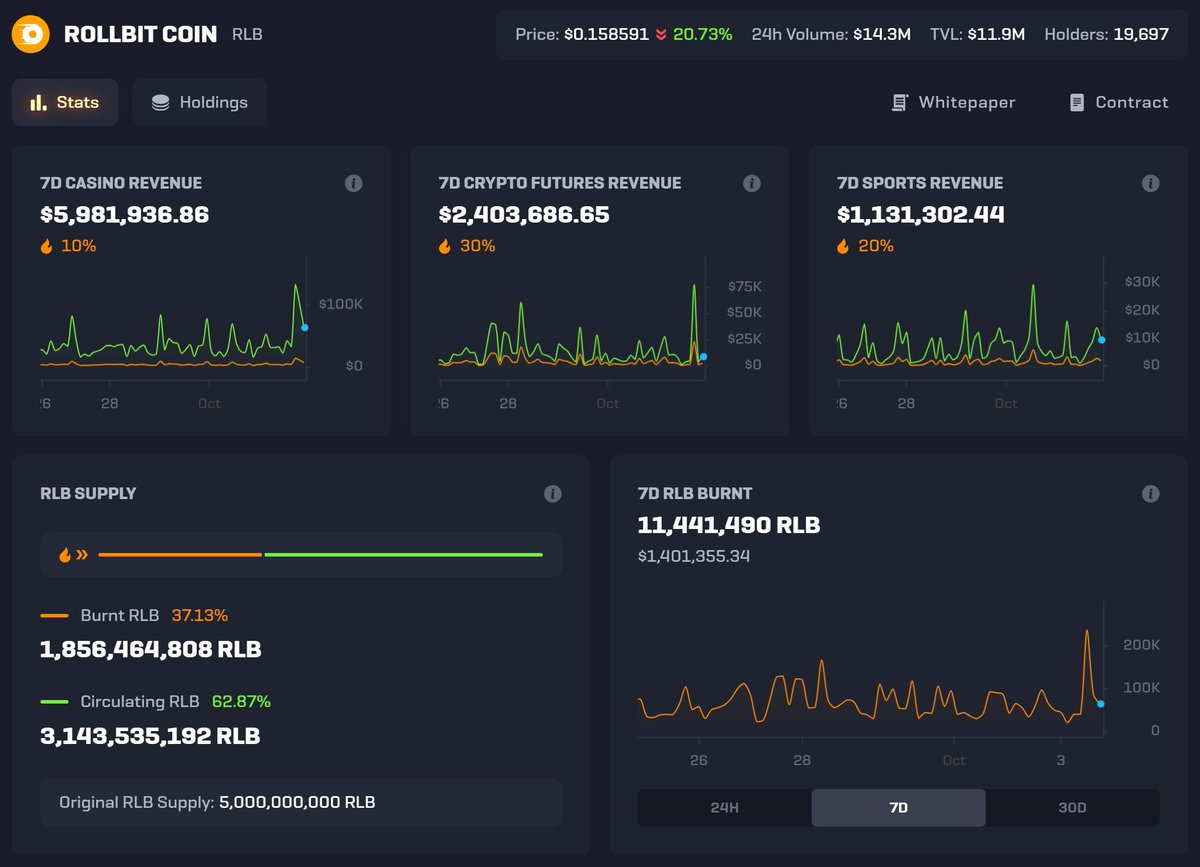Click the flame icon in the supply bar

(x=64, y=553)
